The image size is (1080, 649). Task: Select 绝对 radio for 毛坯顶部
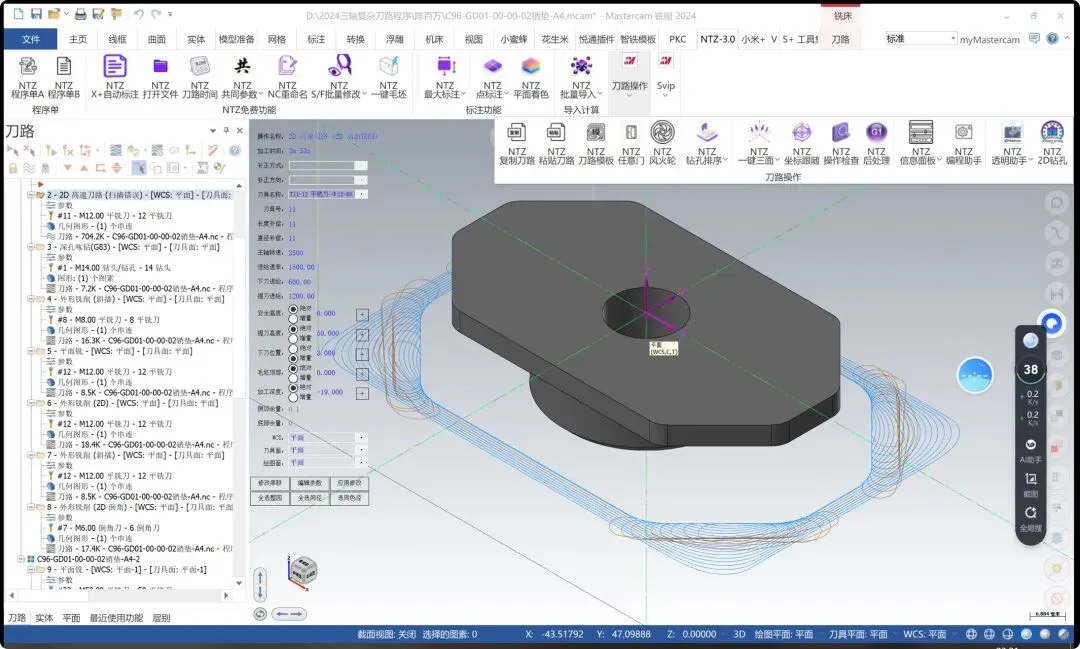pos(293,369)
